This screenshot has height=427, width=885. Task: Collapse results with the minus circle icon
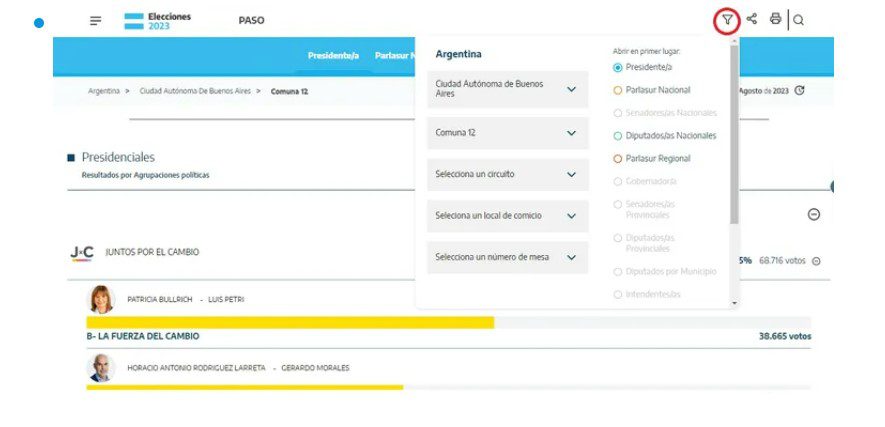[814, 214]
